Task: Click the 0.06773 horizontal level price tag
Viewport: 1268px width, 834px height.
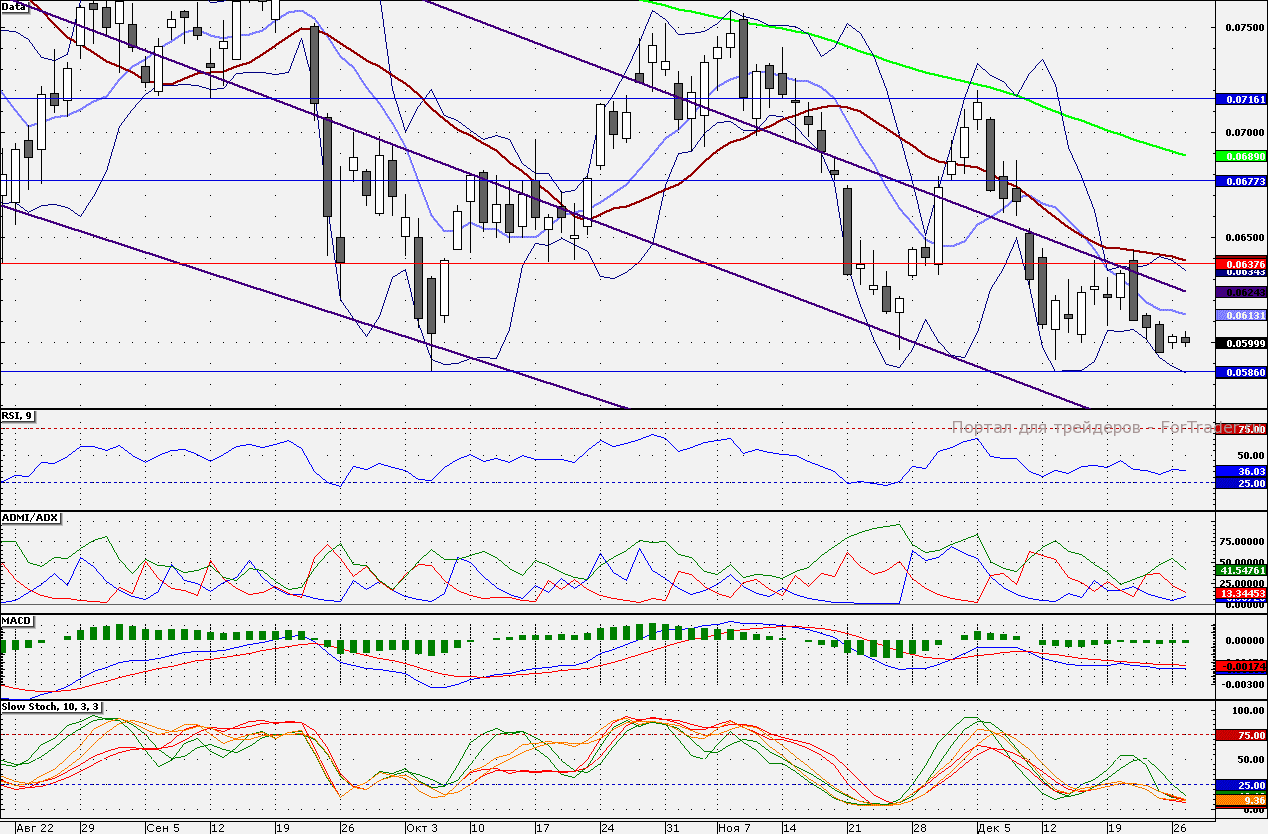Action: (x=1241, y=181)
